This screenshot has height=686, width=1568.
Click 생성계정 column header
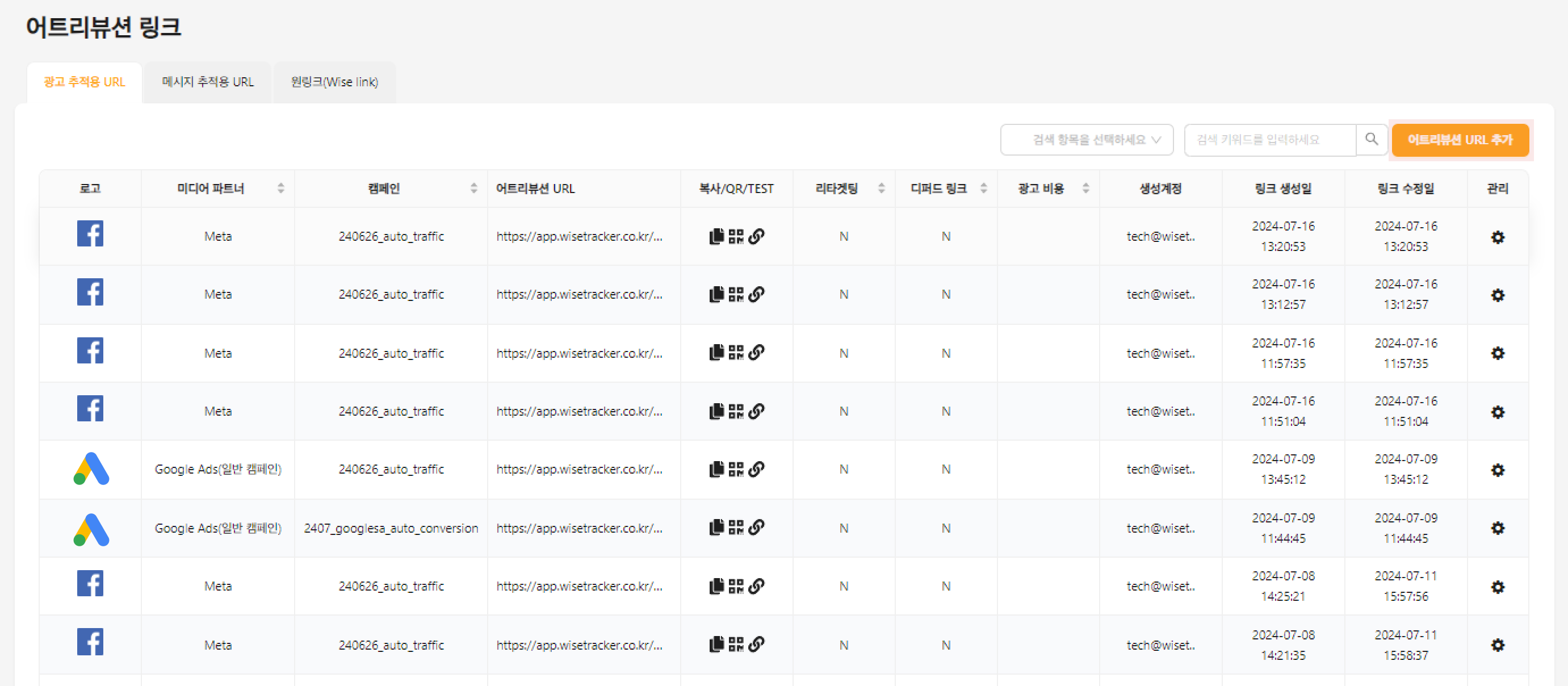(x=1160, y=188)
